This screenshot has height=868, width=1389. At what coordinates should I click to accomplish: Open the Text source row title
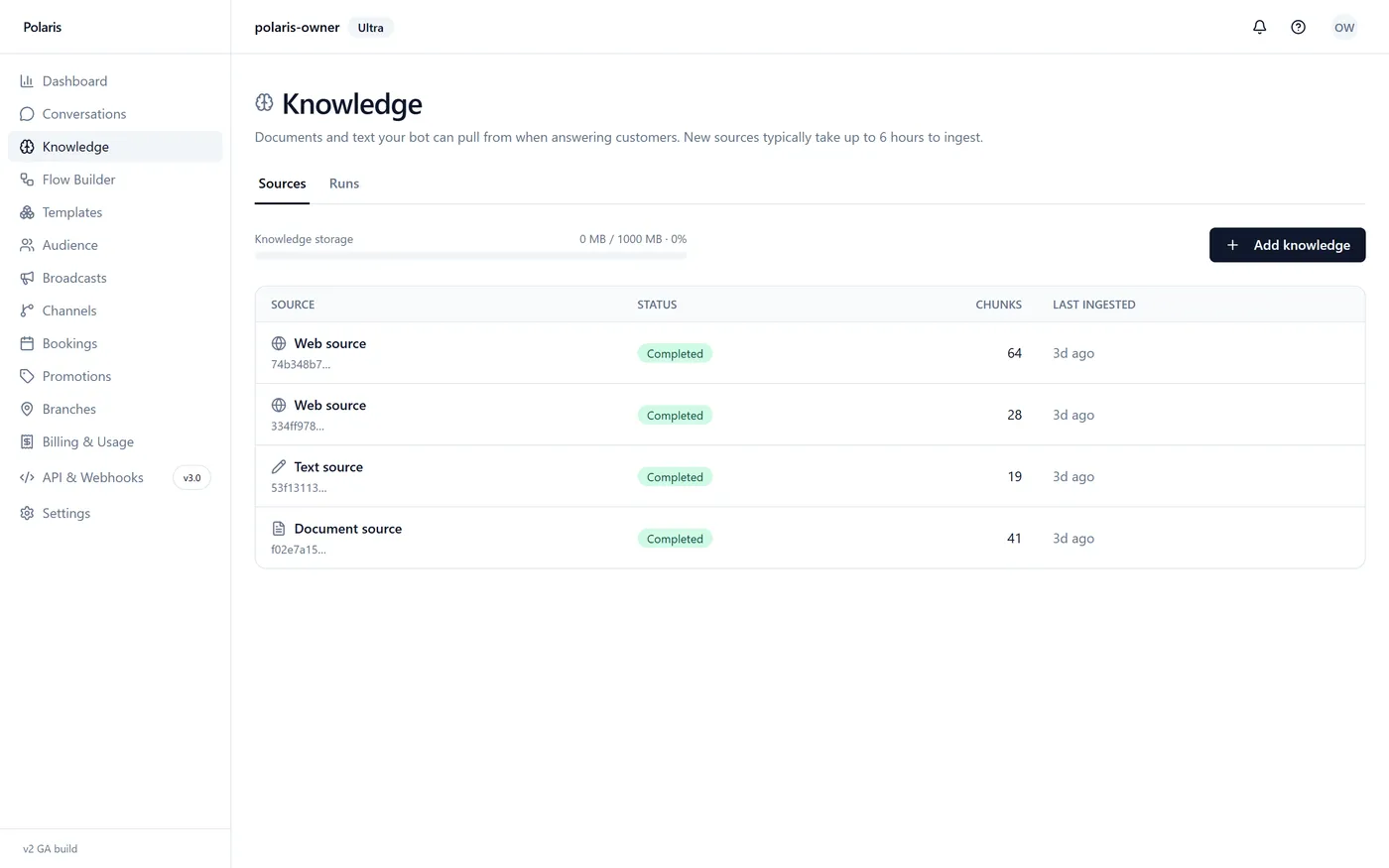[328, 466]
